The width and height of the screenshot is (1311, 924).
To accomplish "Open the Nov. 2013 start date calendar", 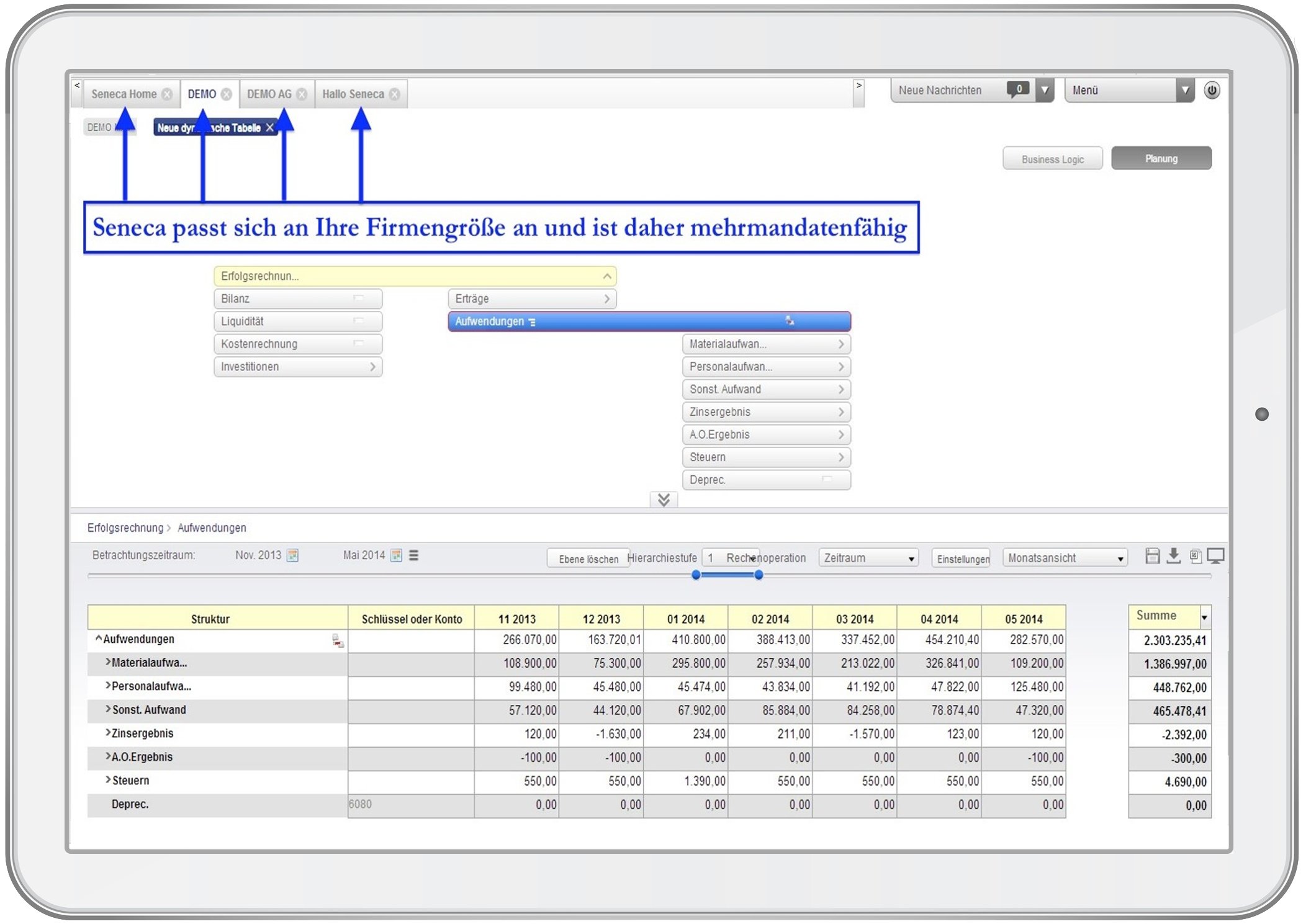I will click(x=292, y=555).
